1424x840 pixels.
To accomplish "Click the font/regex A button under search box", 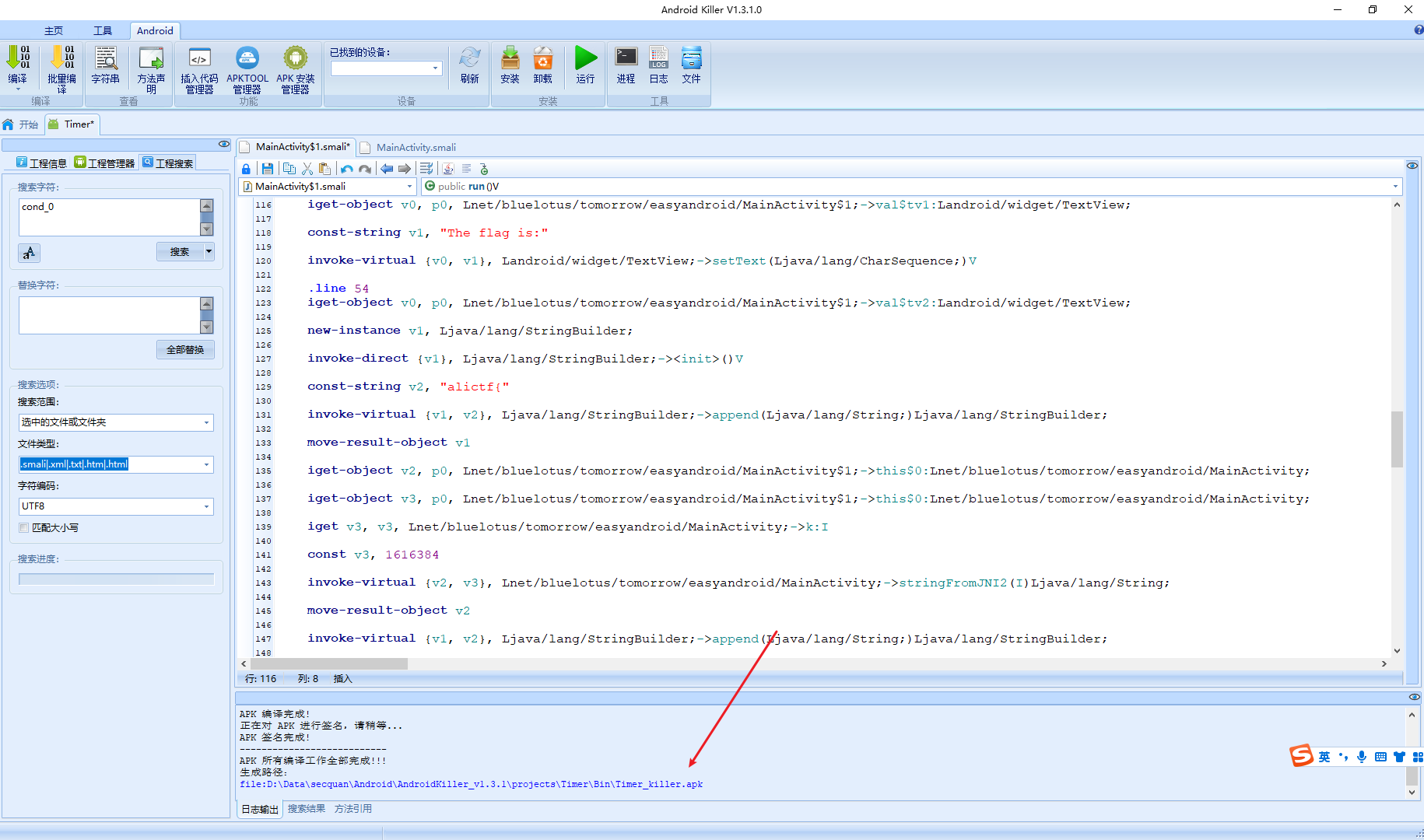I will pos(29,253).
